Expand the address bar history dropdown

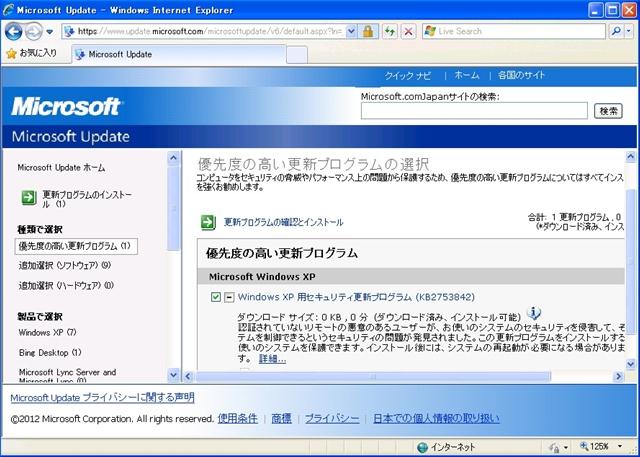(351, 31)
